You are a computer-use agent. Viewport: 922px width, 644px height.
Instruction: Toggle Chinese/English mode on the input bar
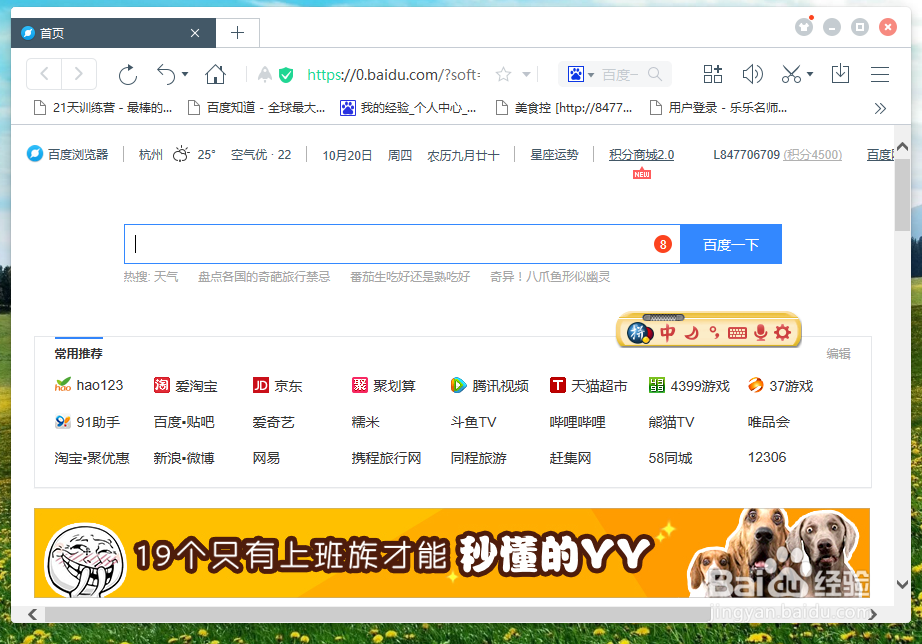coord(666,332)
